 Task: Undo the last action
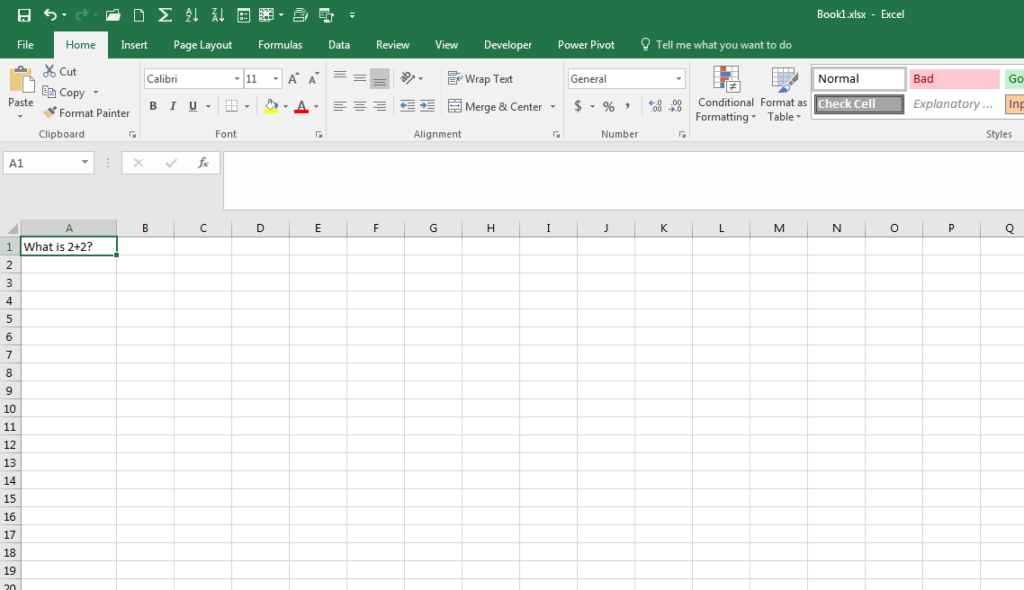[x=50, y=14]
